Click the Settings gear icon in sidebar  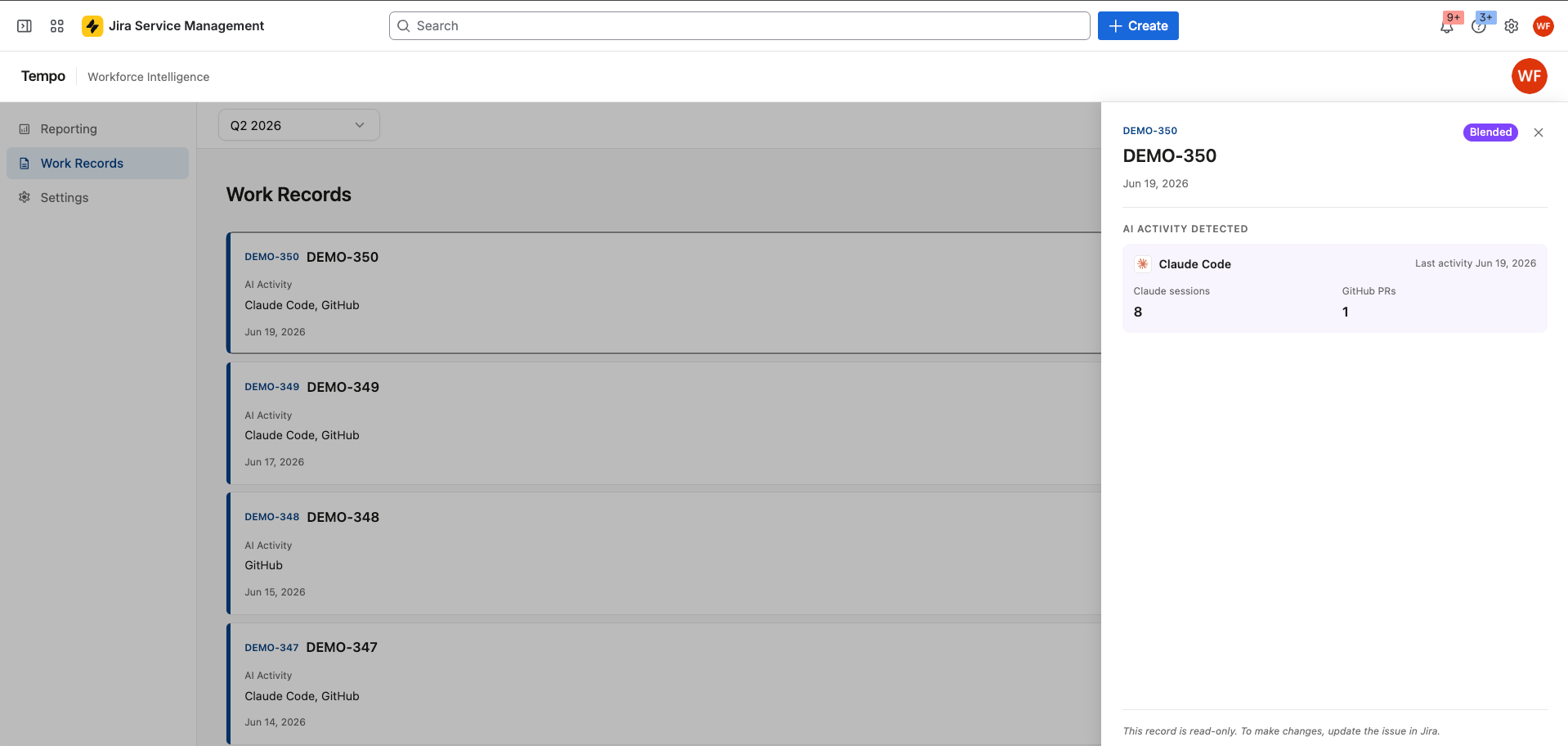tap(25, 197)
